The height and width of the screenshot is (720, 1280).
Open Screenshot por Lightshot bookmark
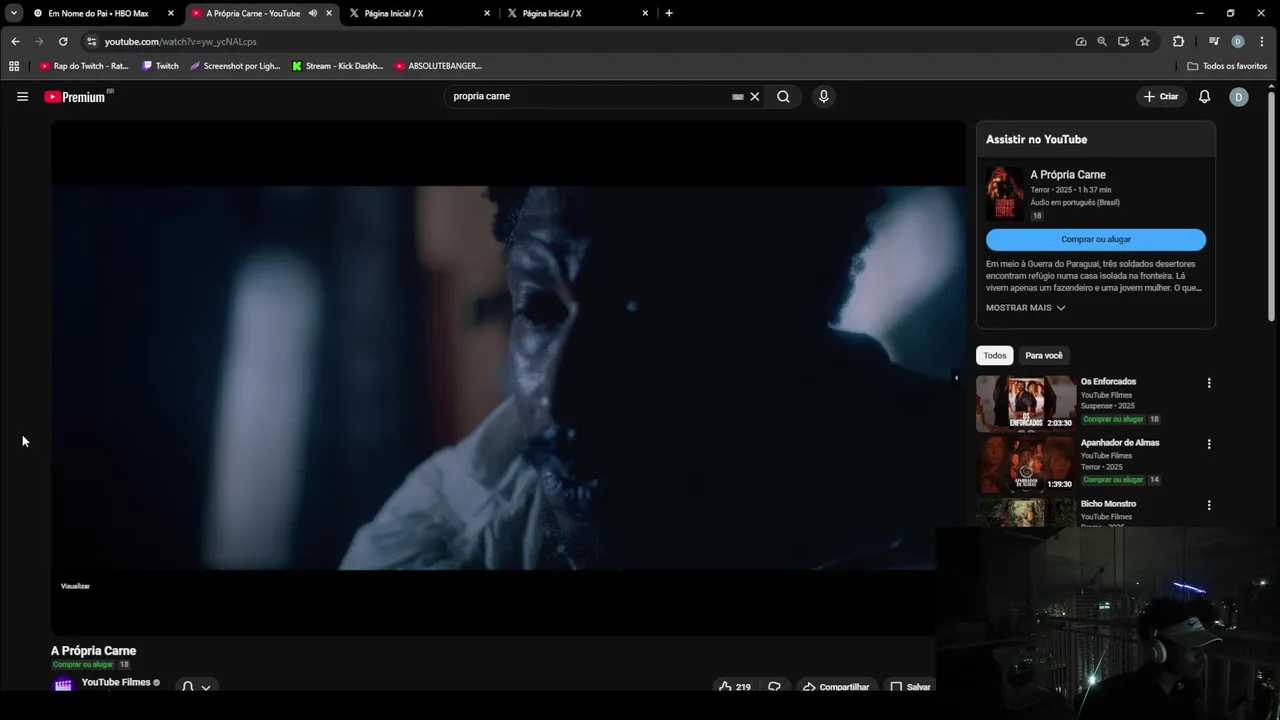pos(235,66)
